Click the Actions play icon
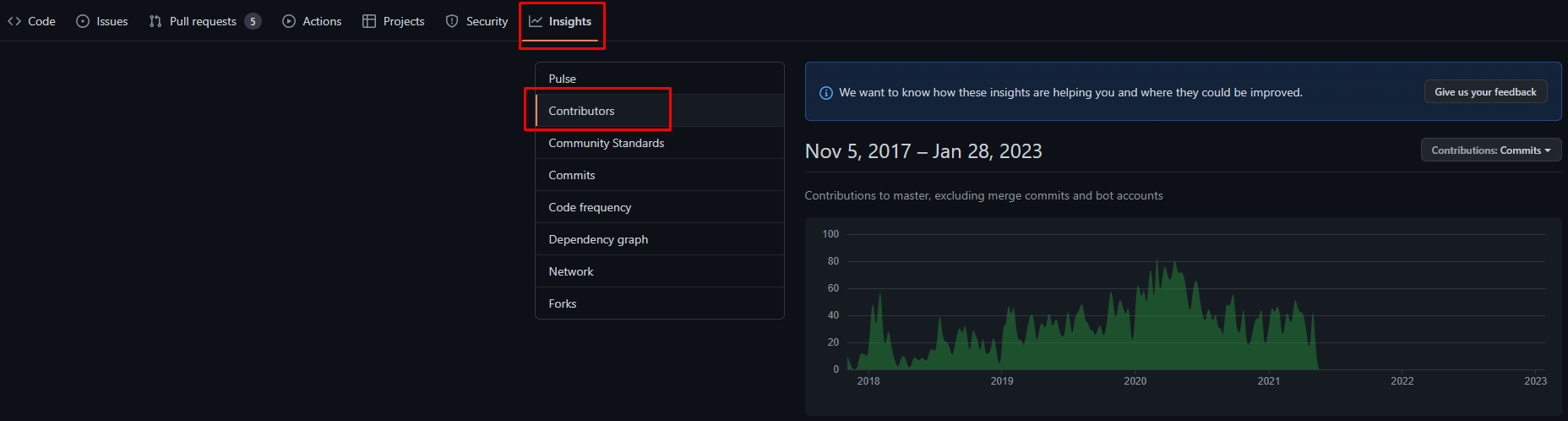Viewport: 1568px width, 421px height. pos(289,21)
